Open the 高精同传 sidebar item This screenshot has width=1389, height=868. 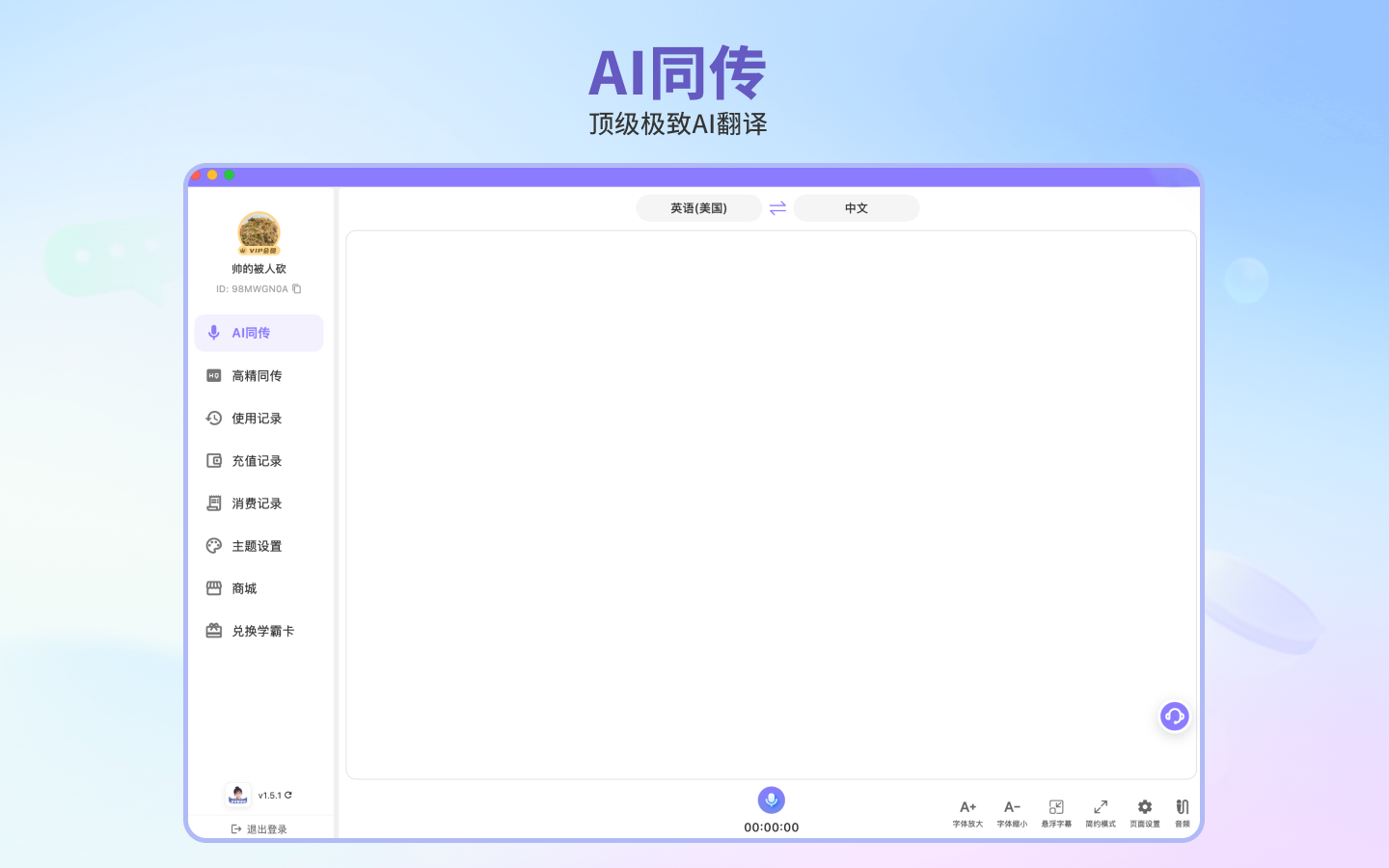click(x=259, y=375)
